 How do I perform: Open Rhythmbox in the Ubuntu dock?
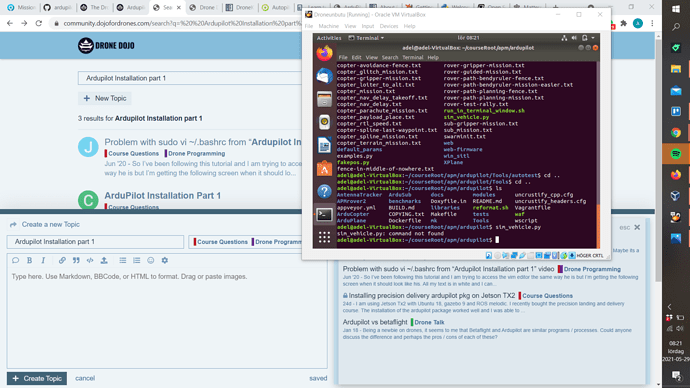(324, 122)
